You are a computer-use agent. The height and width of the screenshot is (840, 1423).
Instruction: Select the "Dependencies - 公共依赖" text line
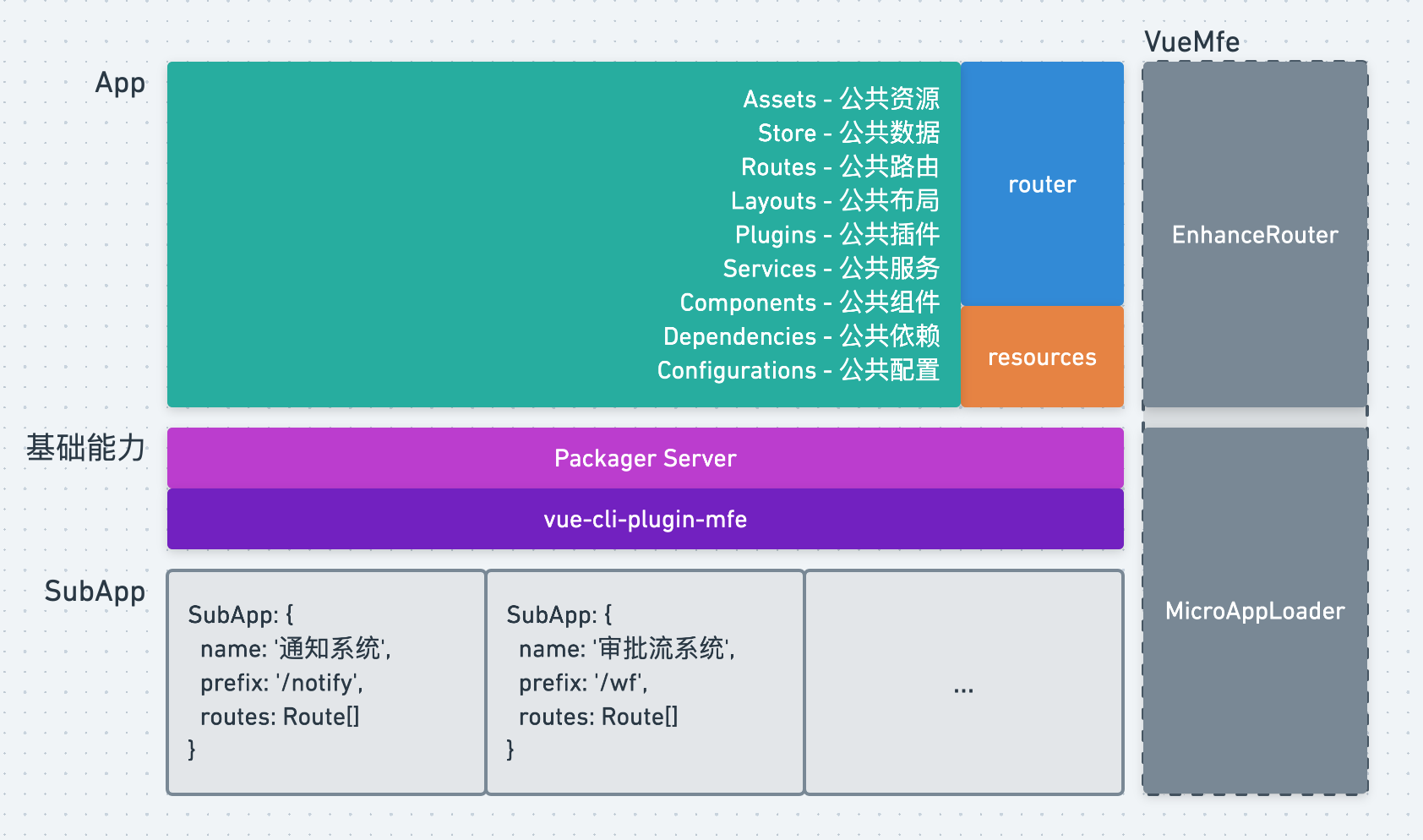(801, 335)
